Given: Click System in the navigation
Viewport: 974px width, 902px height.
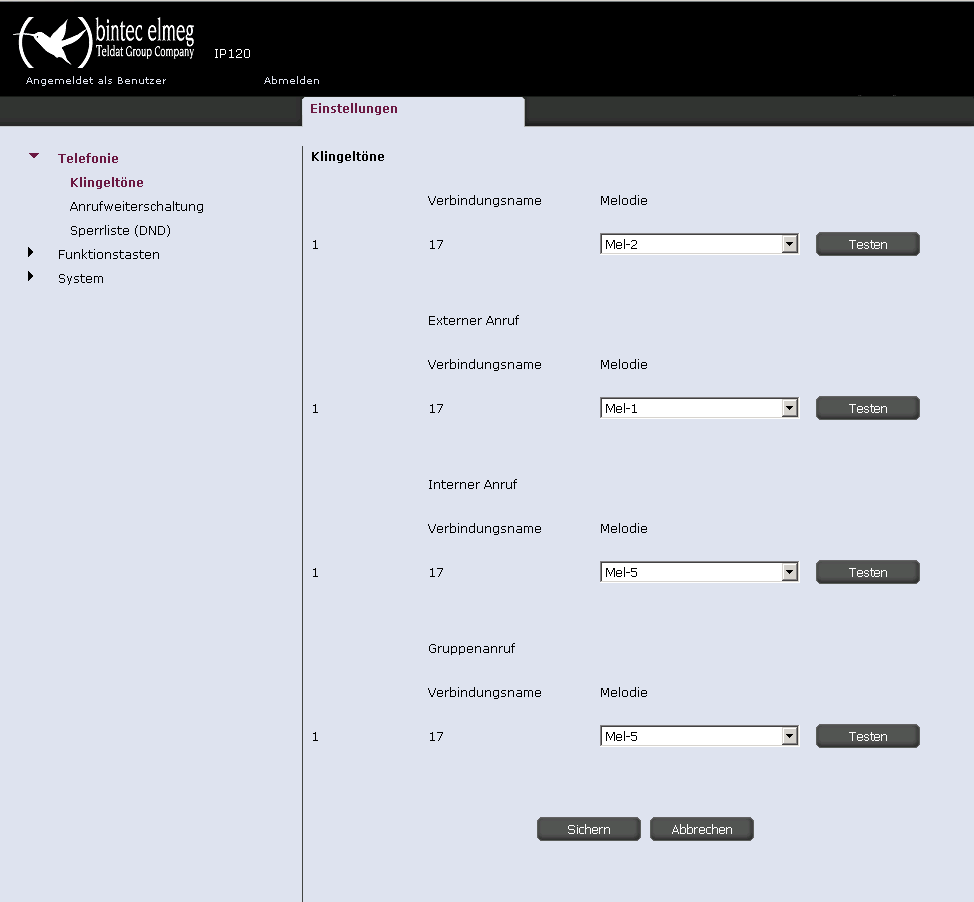Looking at the screenshot, I should tap(80, 278).
